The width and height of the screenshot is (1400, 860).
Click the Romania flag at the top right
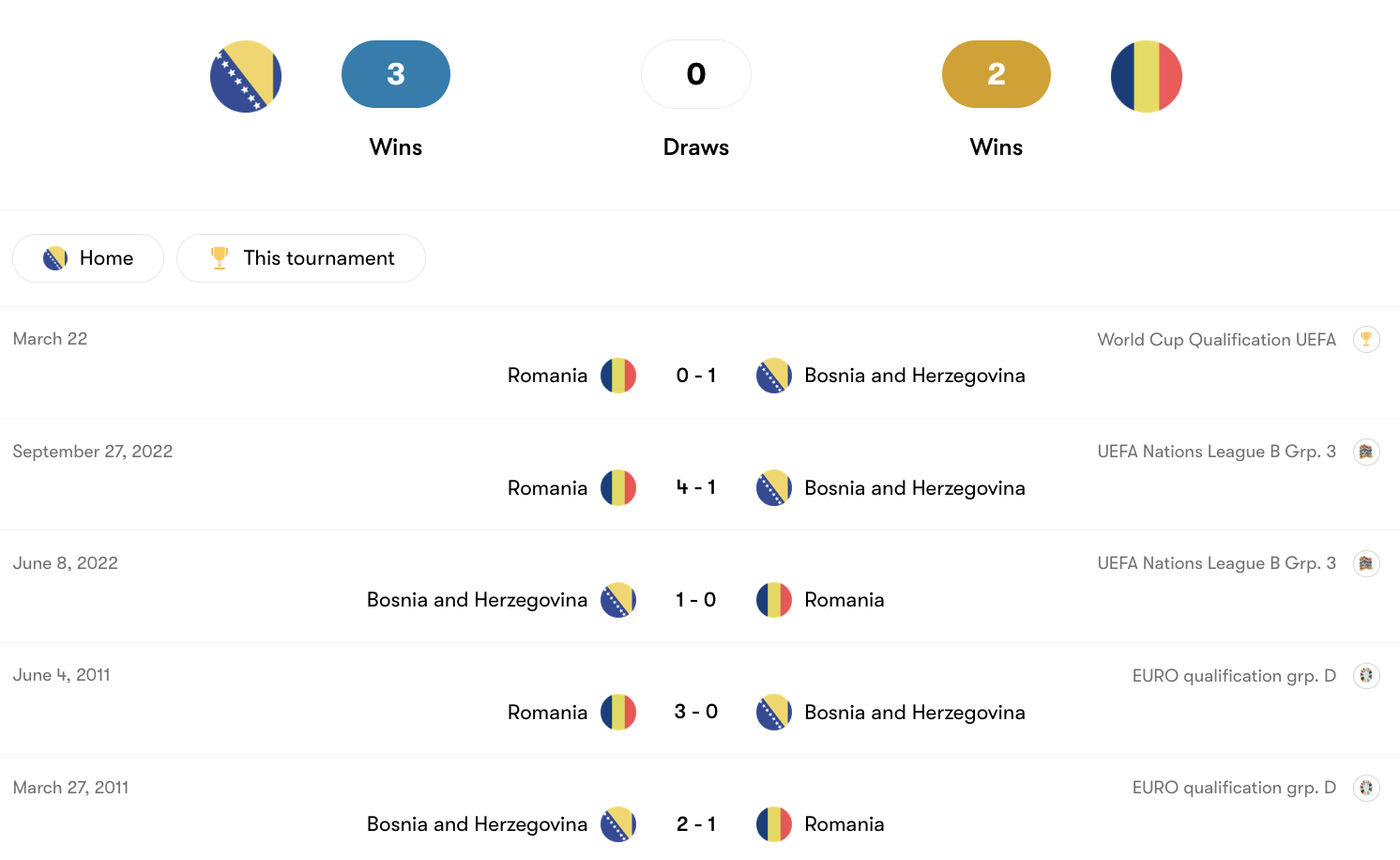[x=1146, y=76]
